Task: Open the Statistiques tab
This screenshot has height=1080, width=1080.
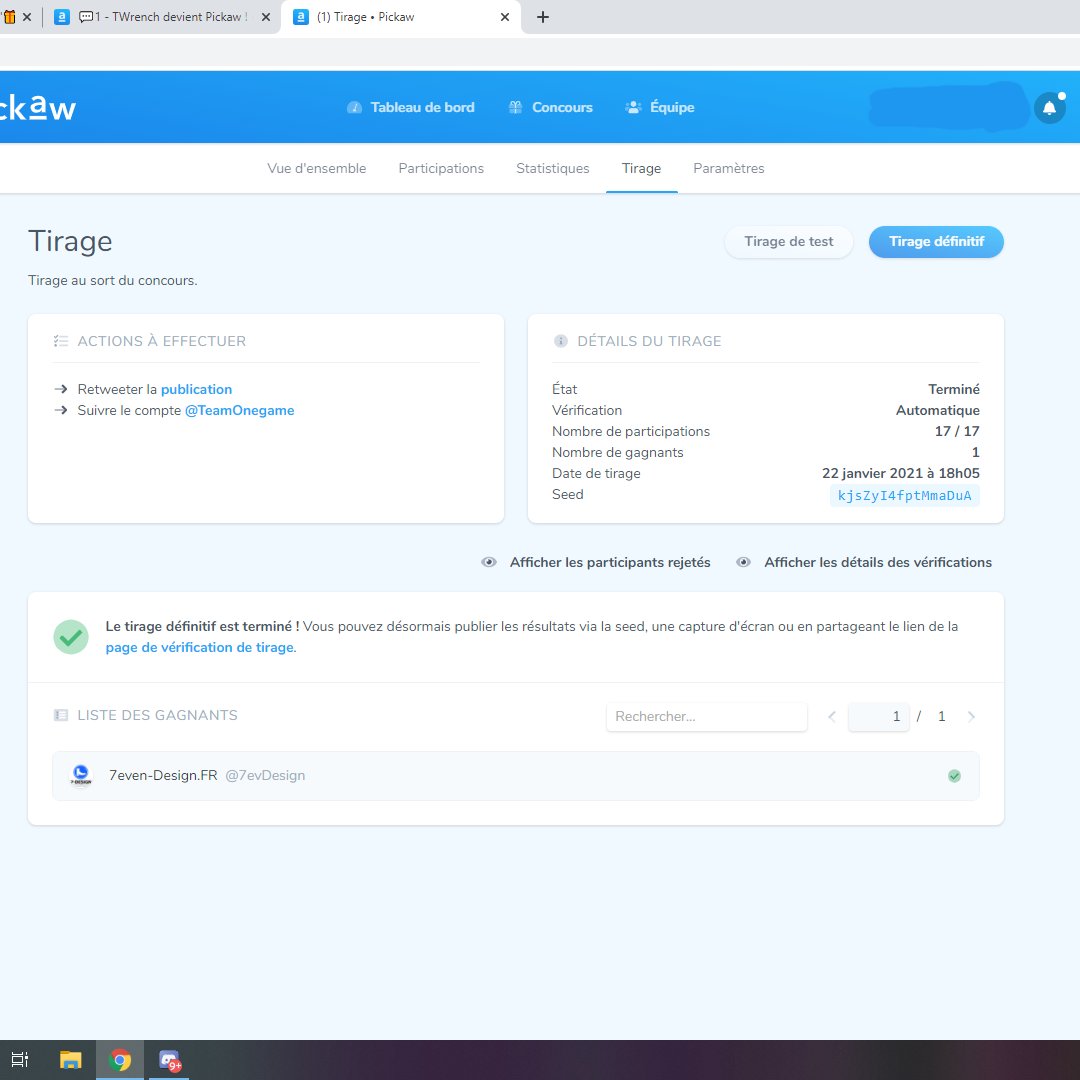Action: point(552,168)
